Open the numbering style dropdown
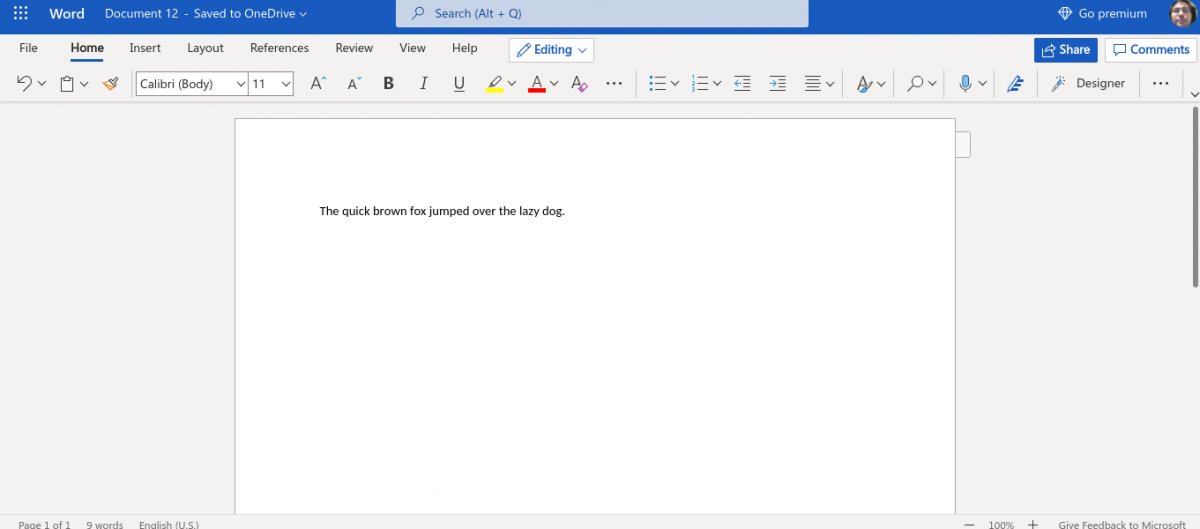 coord(717,84)
